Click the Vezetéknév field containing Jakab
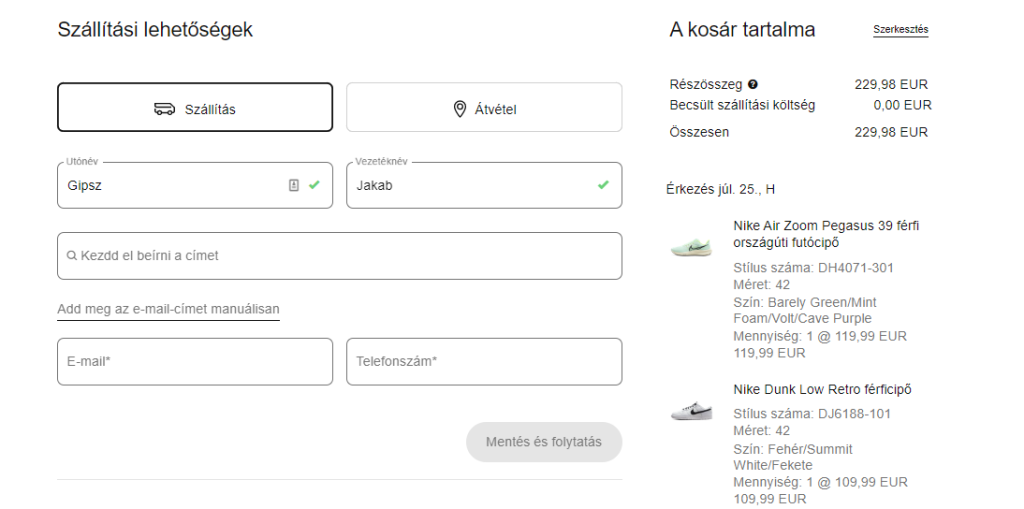The width and height of the screenshot is (1024, 509). pos(484,186)
